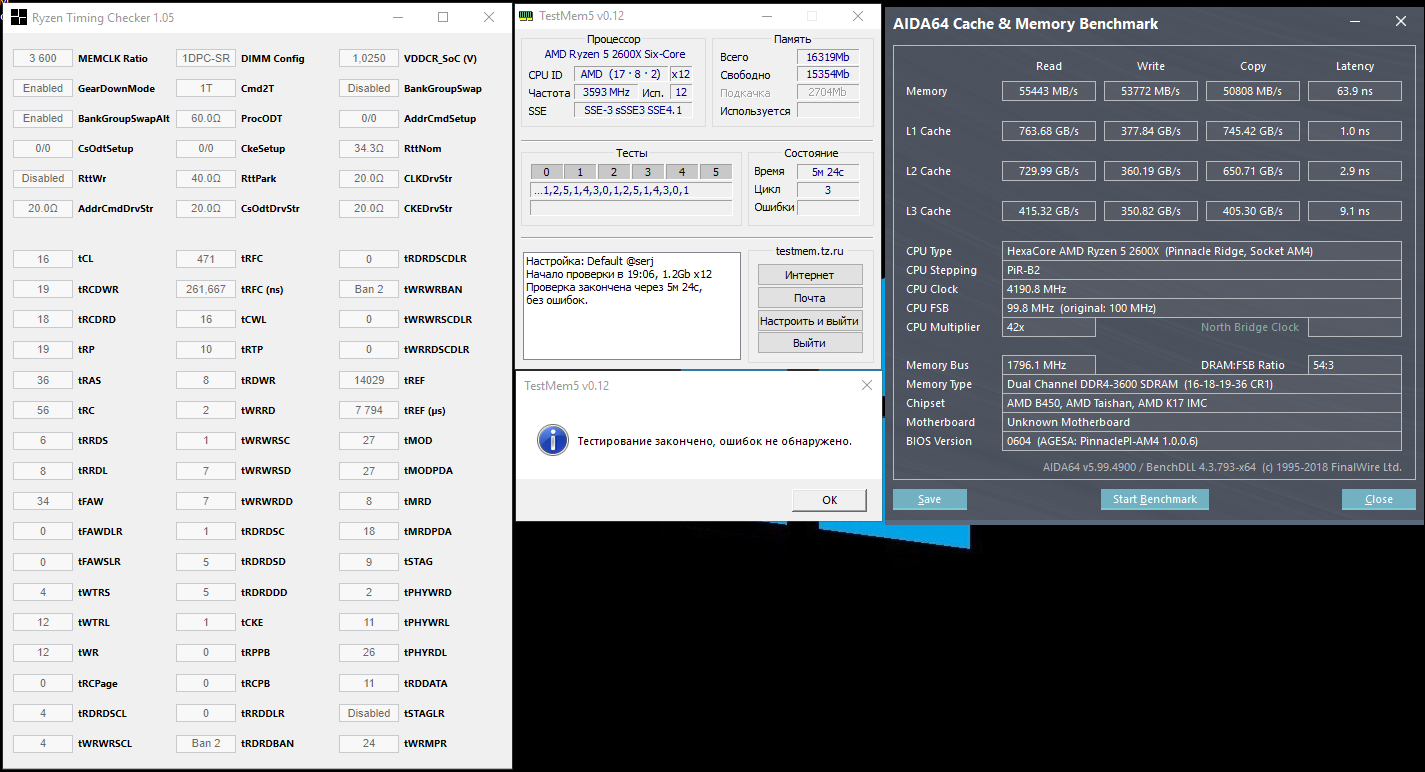
Task: Click the Настроить и выйти button
Action: (809, 321)
